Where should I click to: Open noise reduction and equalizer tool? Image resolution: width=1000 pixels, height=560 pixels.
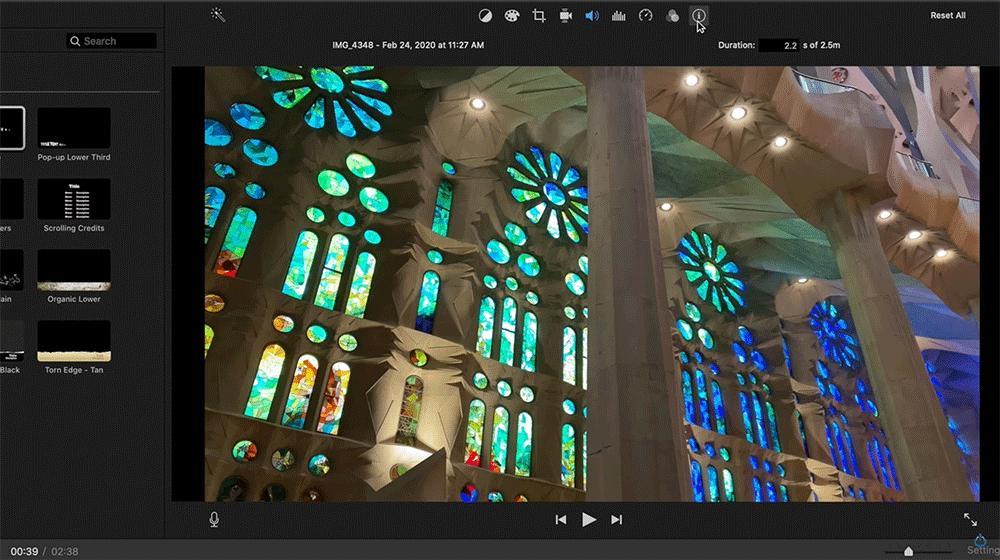point(619,16)
